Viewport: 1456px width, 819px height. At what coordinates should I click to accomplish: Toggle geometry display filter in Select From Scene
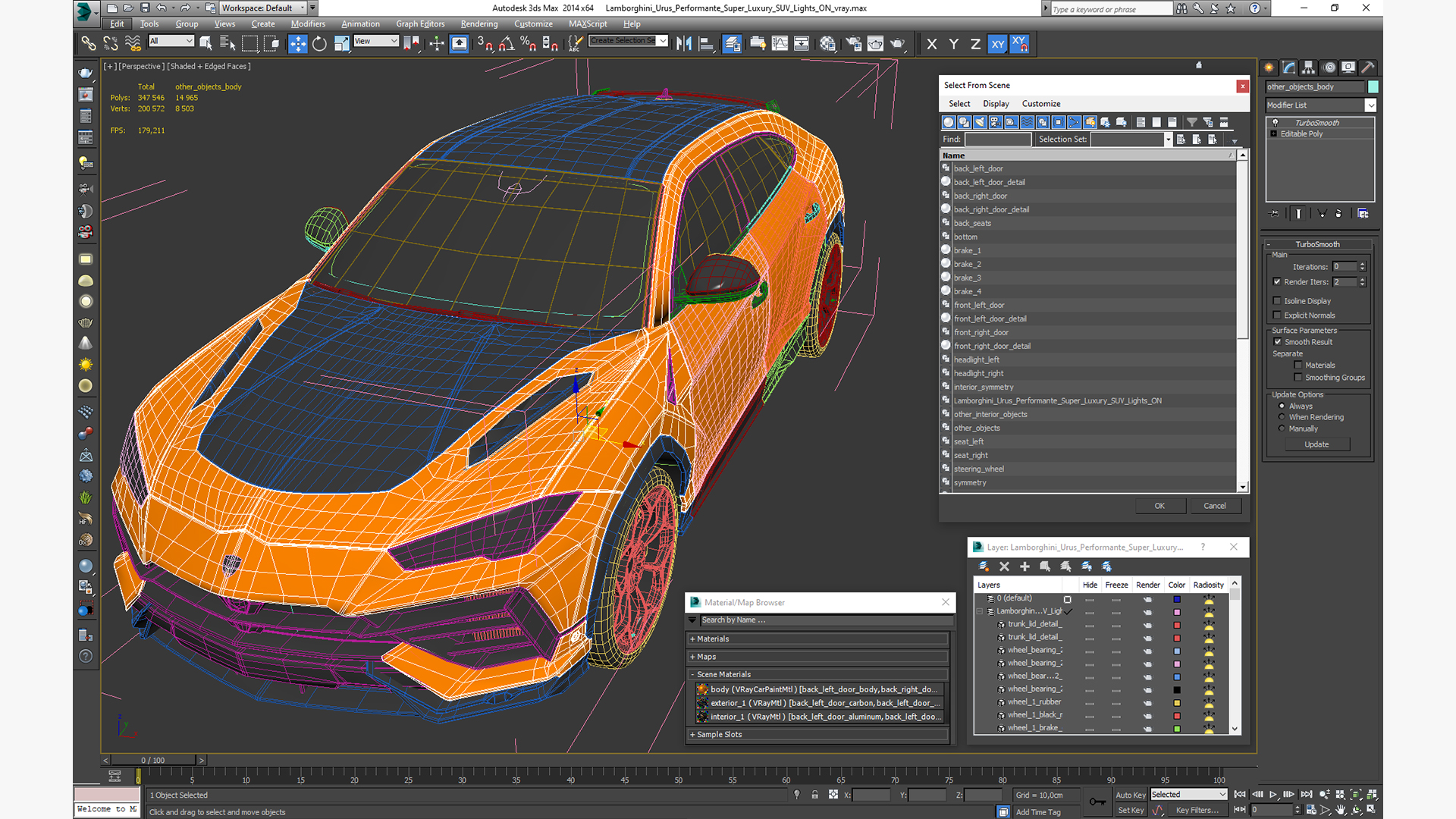pos(948,122)
